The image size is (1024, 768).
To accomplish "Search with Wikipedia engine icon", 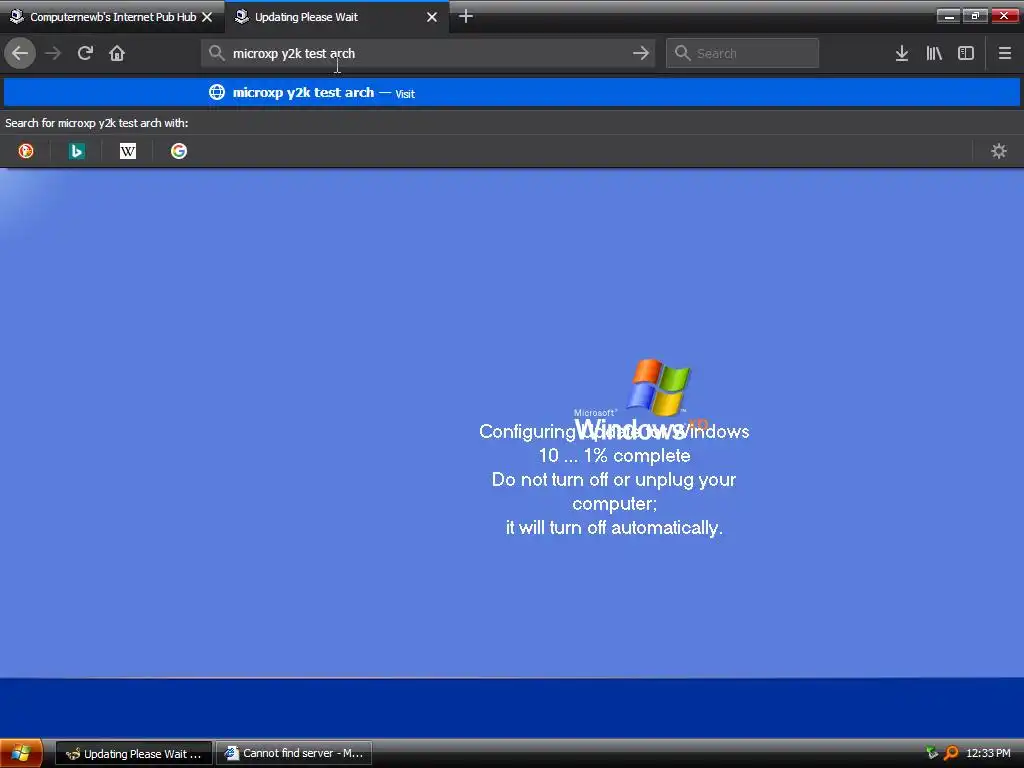I will [127, 151].
